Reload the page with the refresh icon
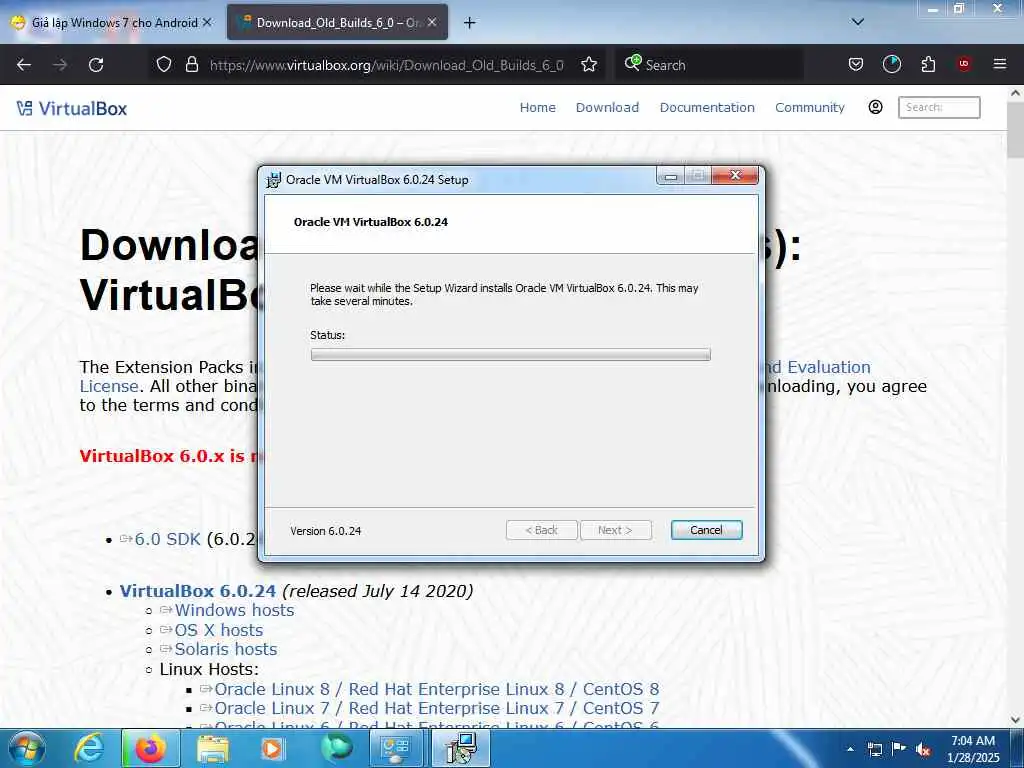The image size is (1024, 768). coord(96,65)
